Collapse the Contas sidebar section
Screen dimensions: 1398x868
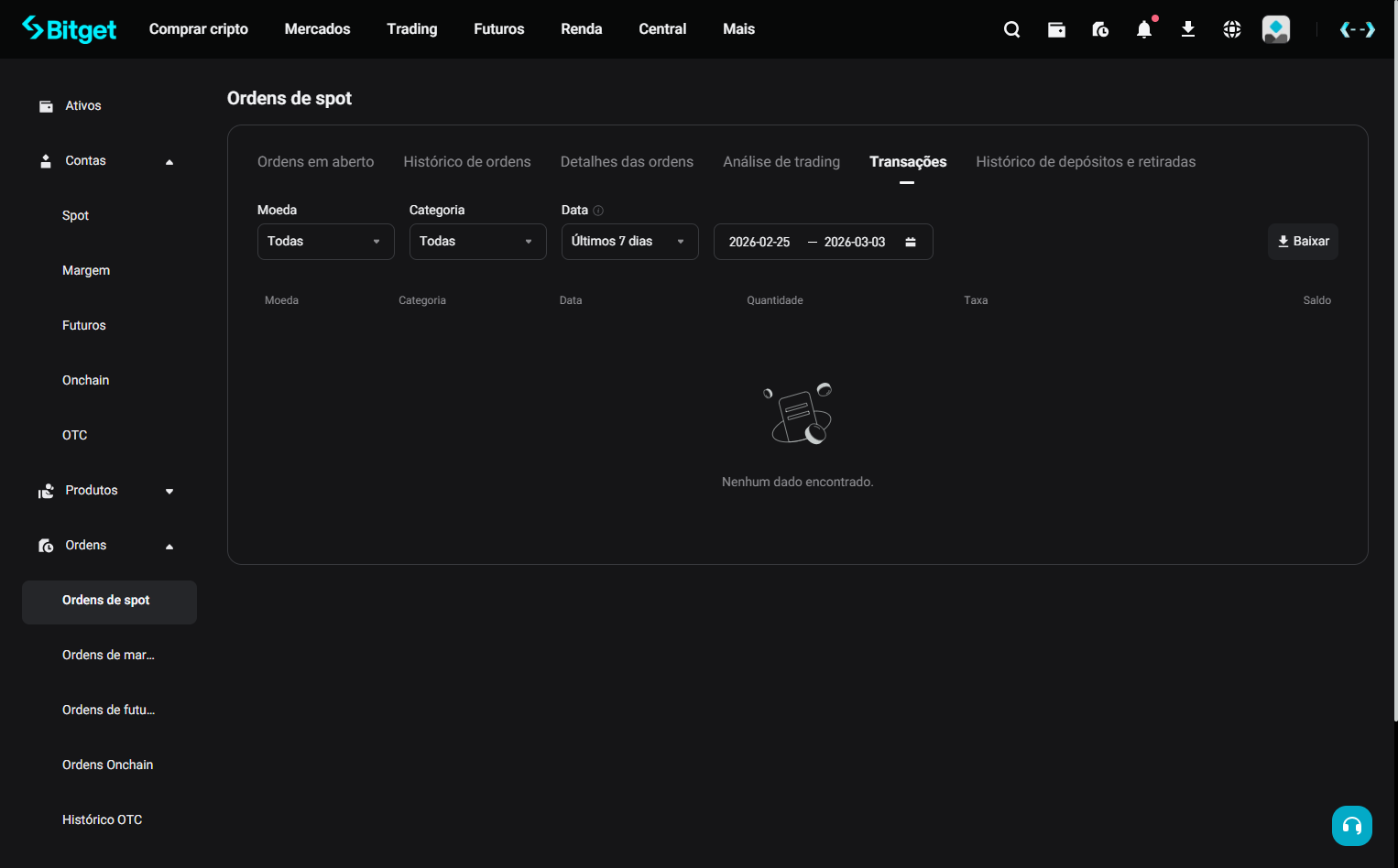(x=169, y=162)
